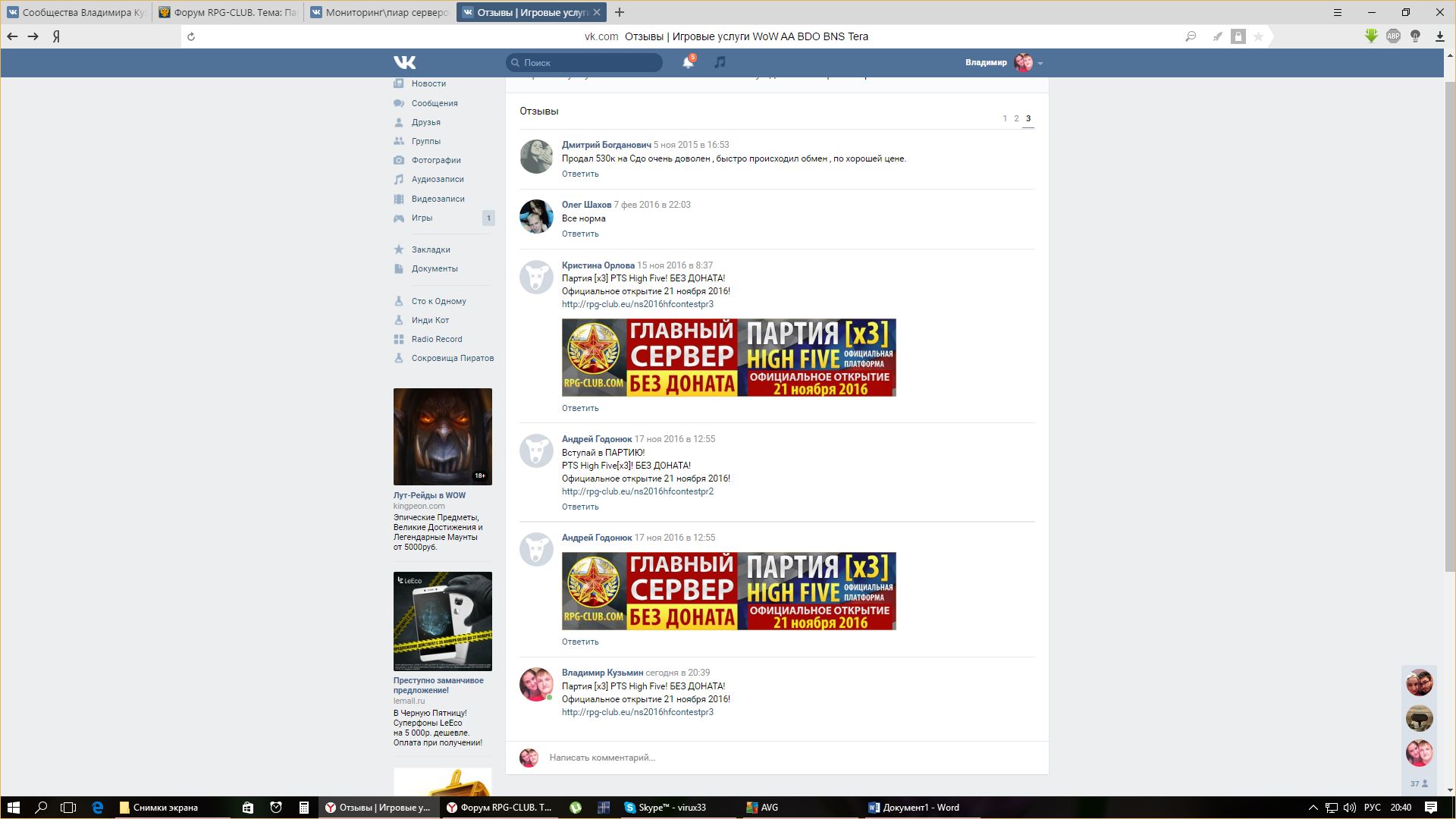Open the rpg-club.eu ns2016hfcontestpr2 link

click(637, 491)
